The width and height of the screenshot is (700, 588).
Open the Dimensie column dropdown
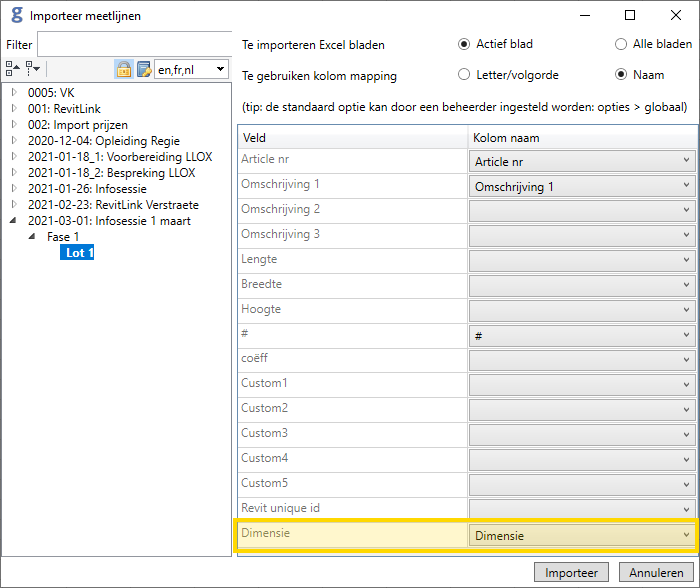click(582, 535)
